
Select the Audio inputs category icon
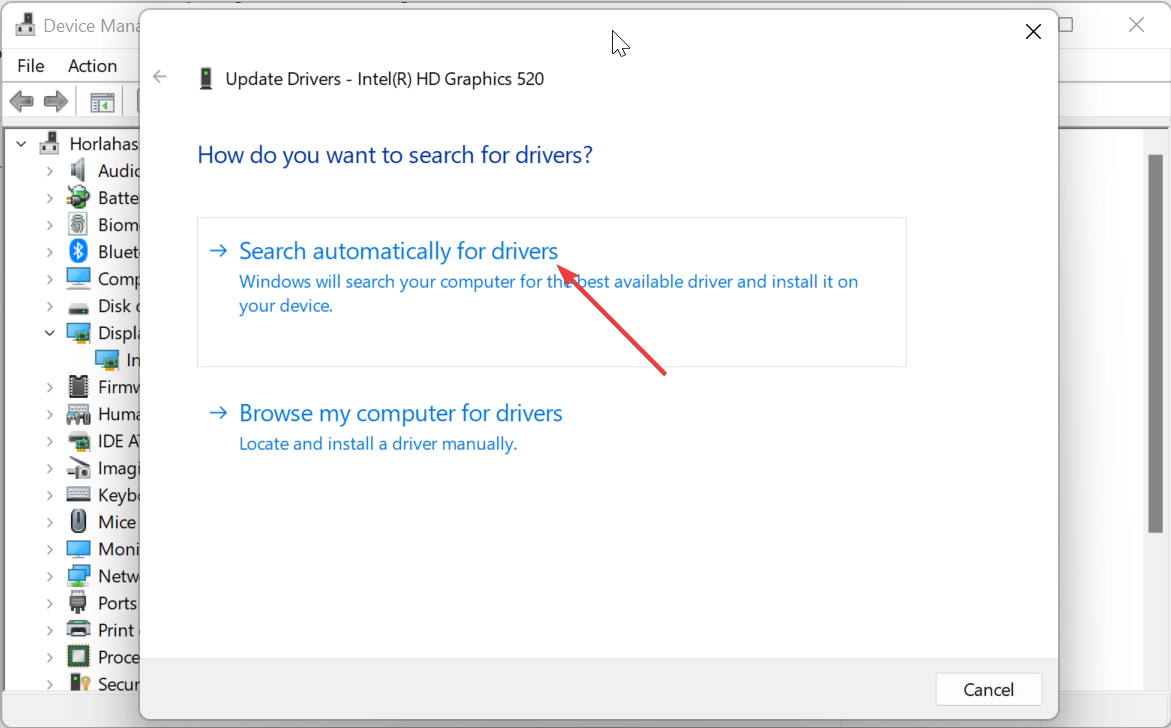[79, 170]
